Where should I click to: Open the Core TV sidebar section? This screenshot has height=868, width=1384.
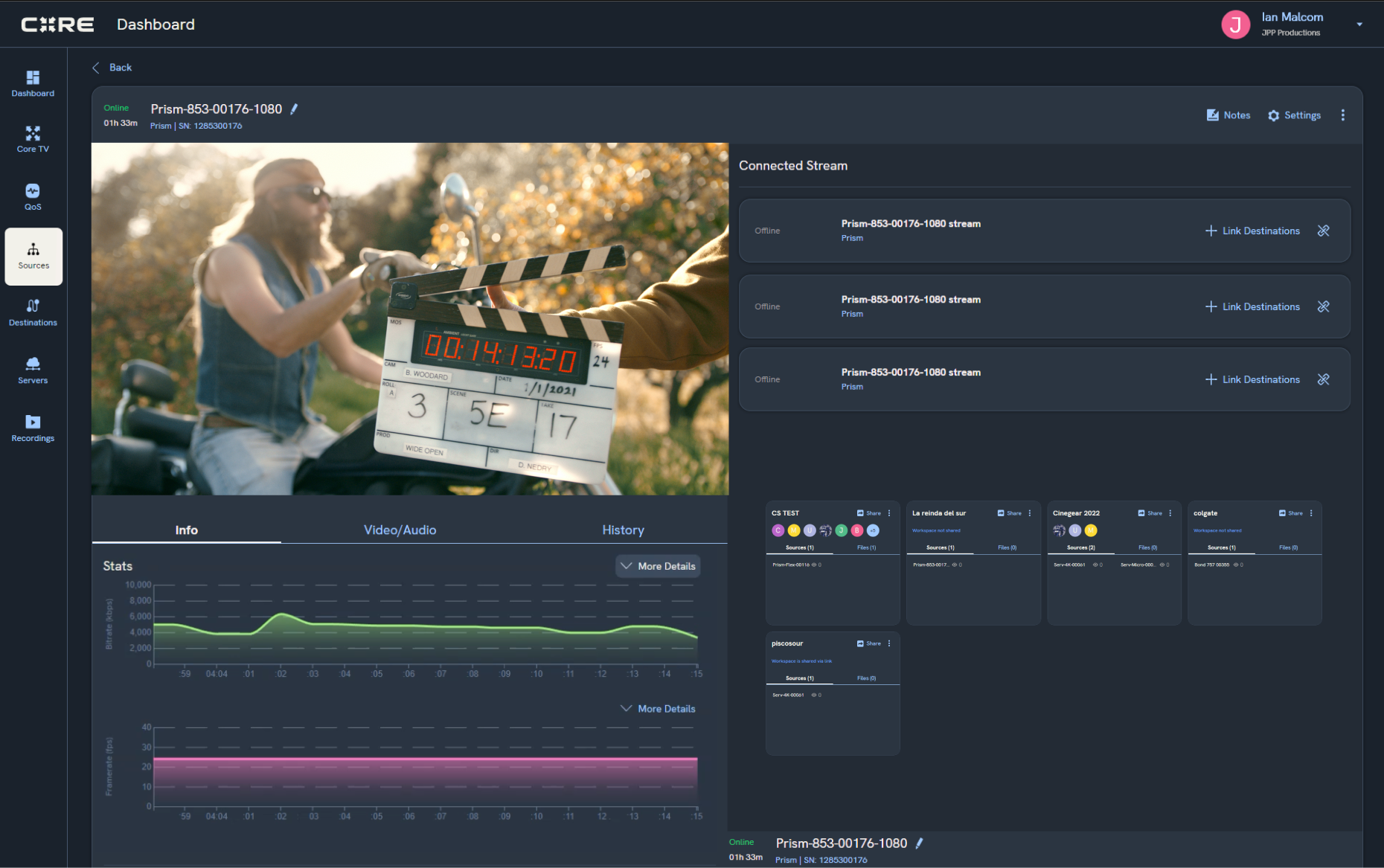33,139
